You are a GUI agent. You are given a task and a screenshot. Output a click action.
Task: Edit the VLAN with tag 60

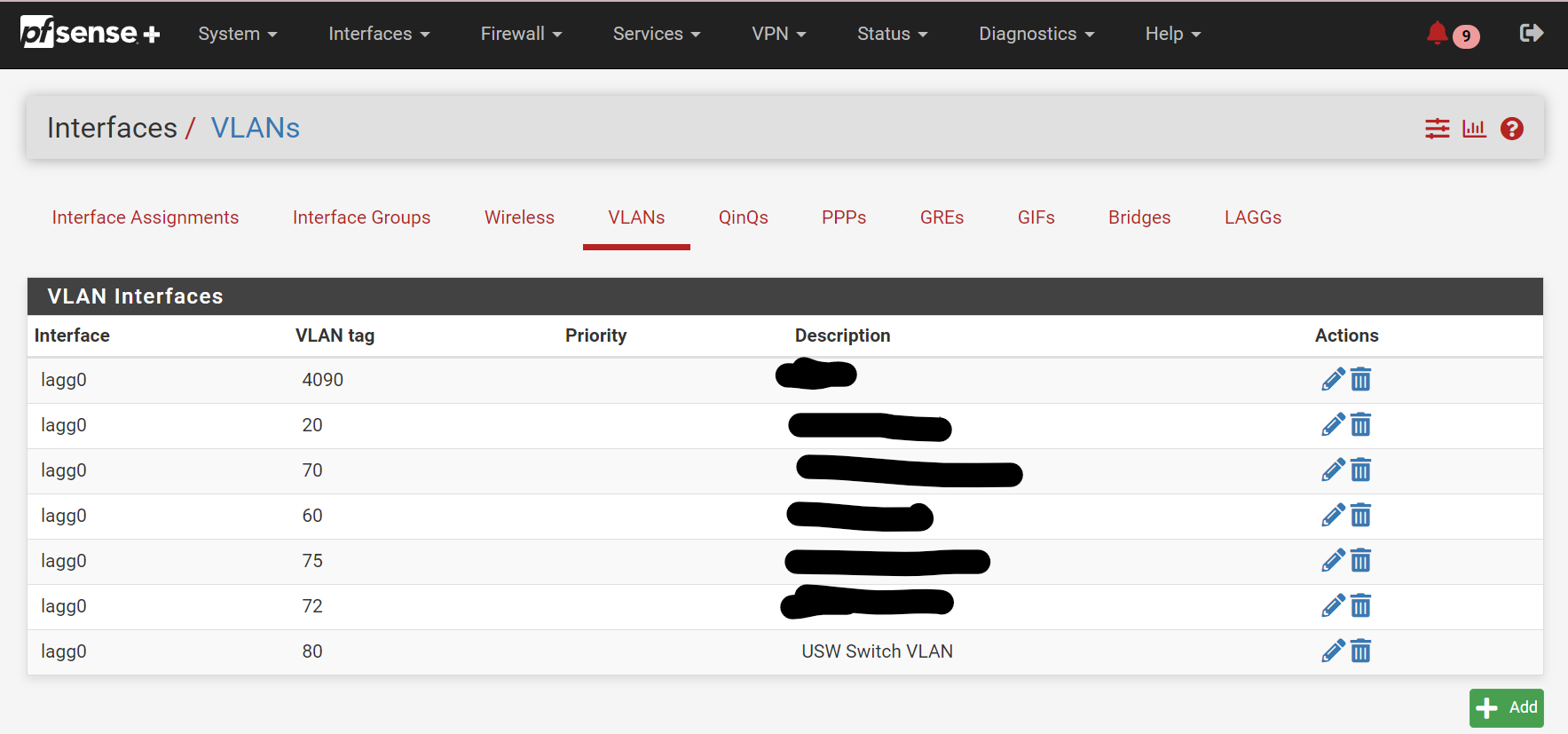click(1332, 516)
